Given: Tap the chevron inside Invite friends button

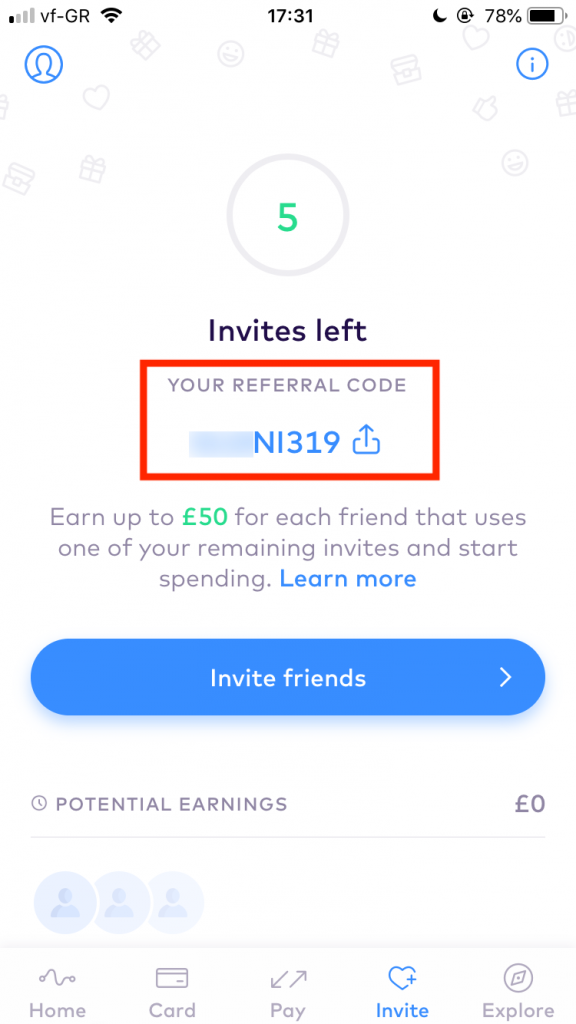Looking at the screenshot, I should 506,677.
